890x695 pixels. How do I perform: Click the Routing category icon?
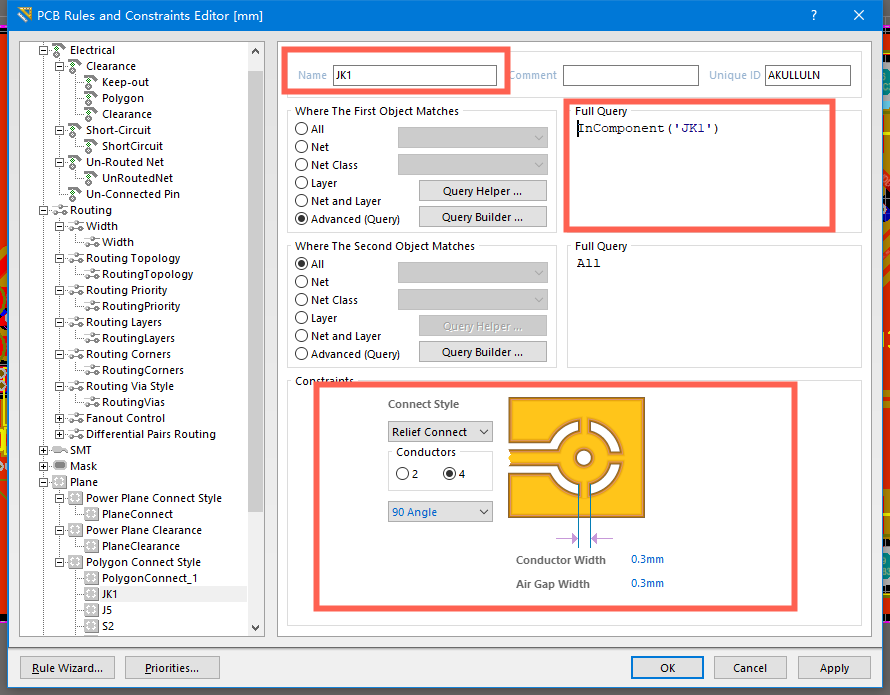pyautogui.click(x=59, y=210)
